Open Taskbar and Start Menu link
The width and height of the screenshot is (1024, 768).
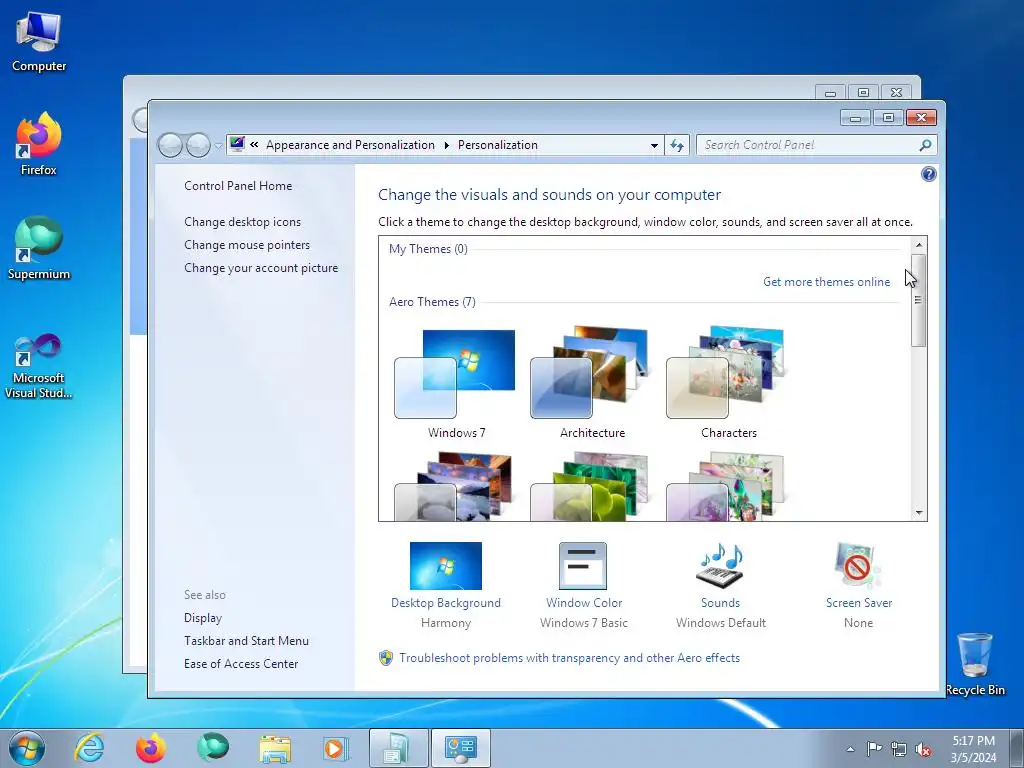tap(246, 641)
